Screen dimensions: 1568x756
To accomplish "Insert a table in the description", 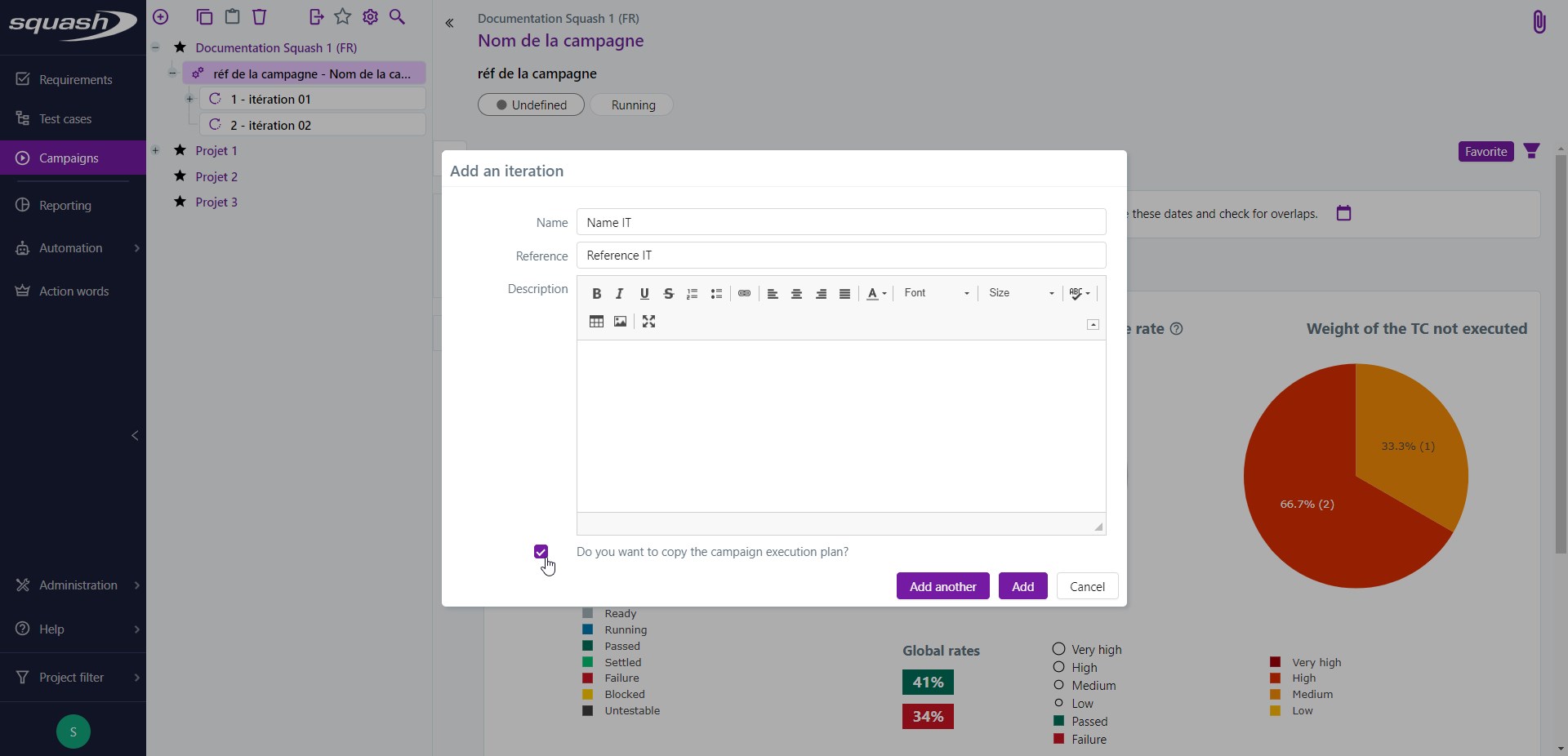I will pyautogui.click(x=596, y=322).
